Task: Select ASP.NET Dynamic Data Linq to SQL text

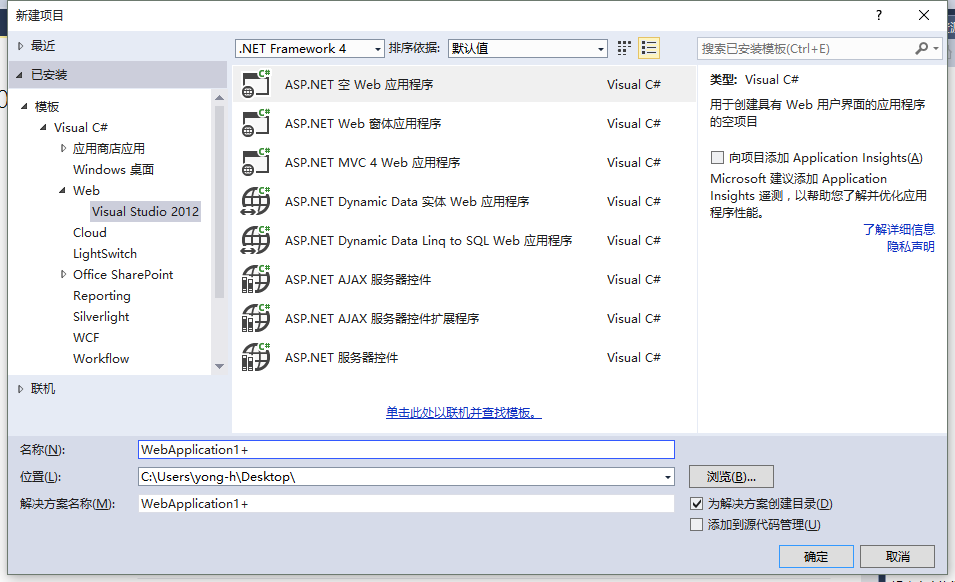Action: coord(428,240)
